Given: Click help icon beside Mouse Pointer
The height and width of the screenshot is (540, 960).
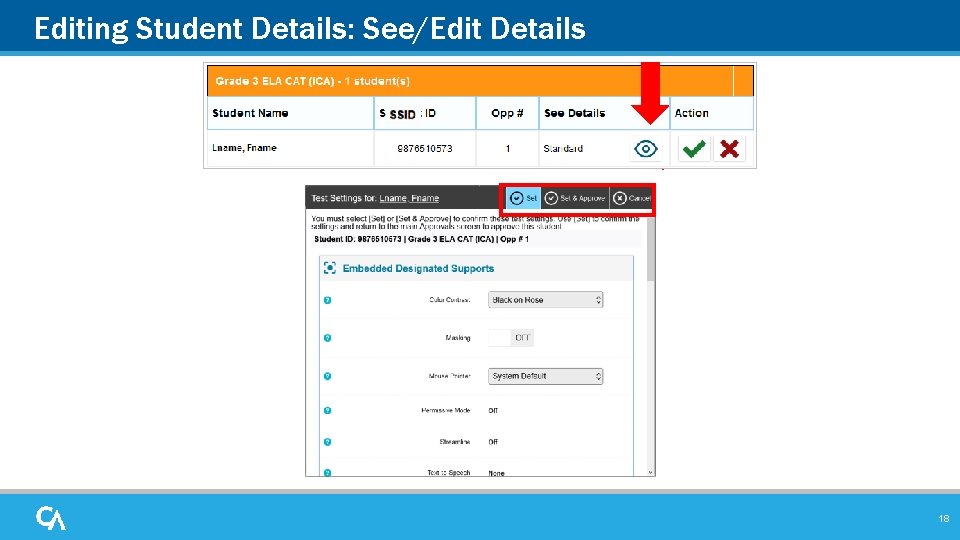Looking at the screenshot, I should point(328,376).
